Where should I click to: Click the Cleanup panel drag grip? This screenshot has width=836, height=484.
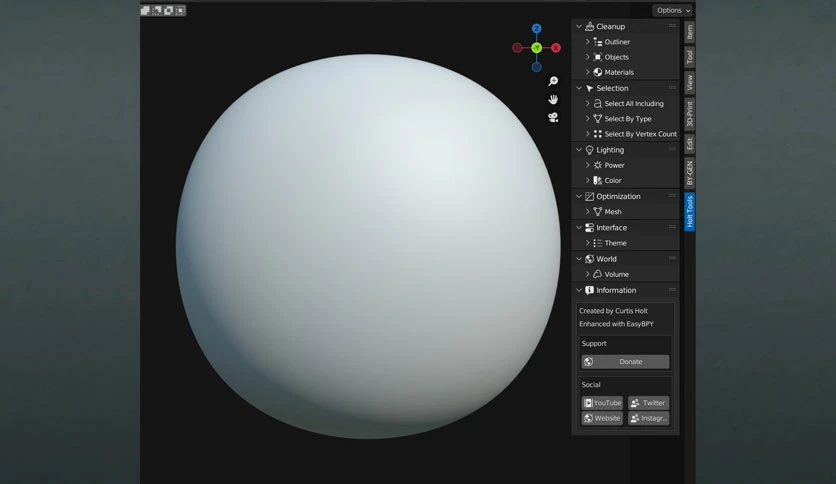click(x=672, y=26)
